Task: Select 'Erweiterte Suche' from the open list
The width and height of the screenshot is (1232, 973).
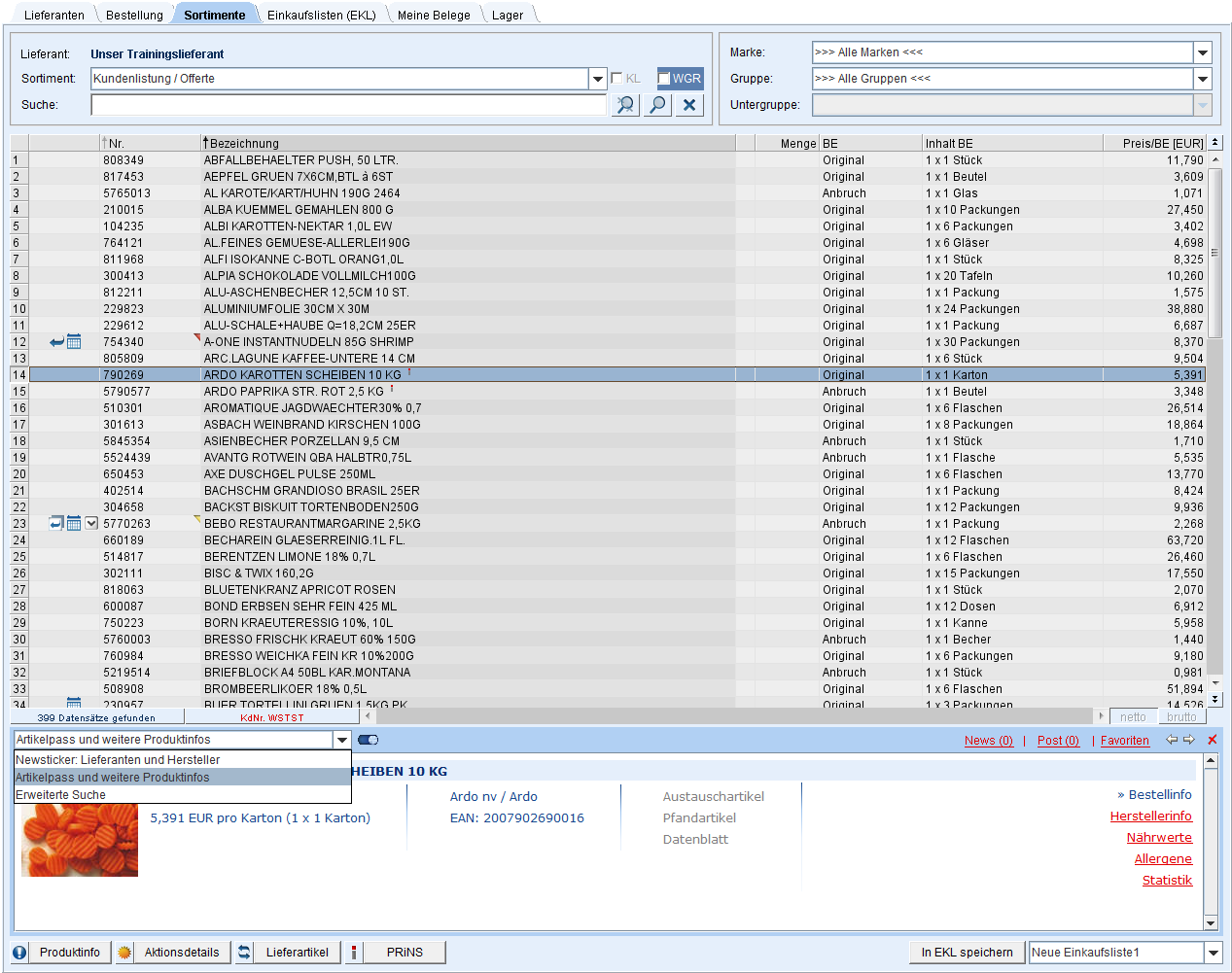Action: pyautogui.click(x=61, y=795)
